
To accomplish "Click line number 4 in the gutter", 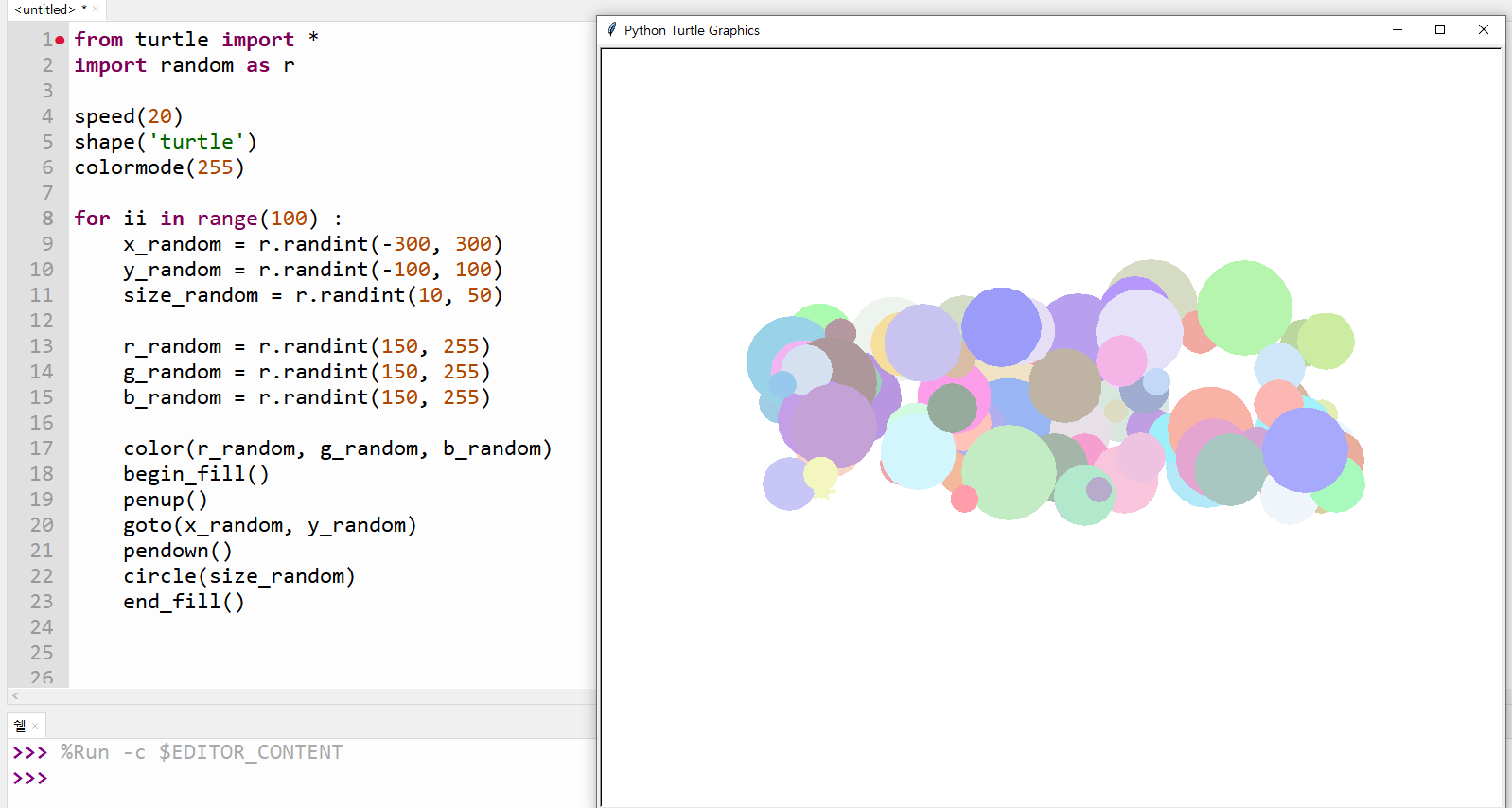I will coord(47,116).
